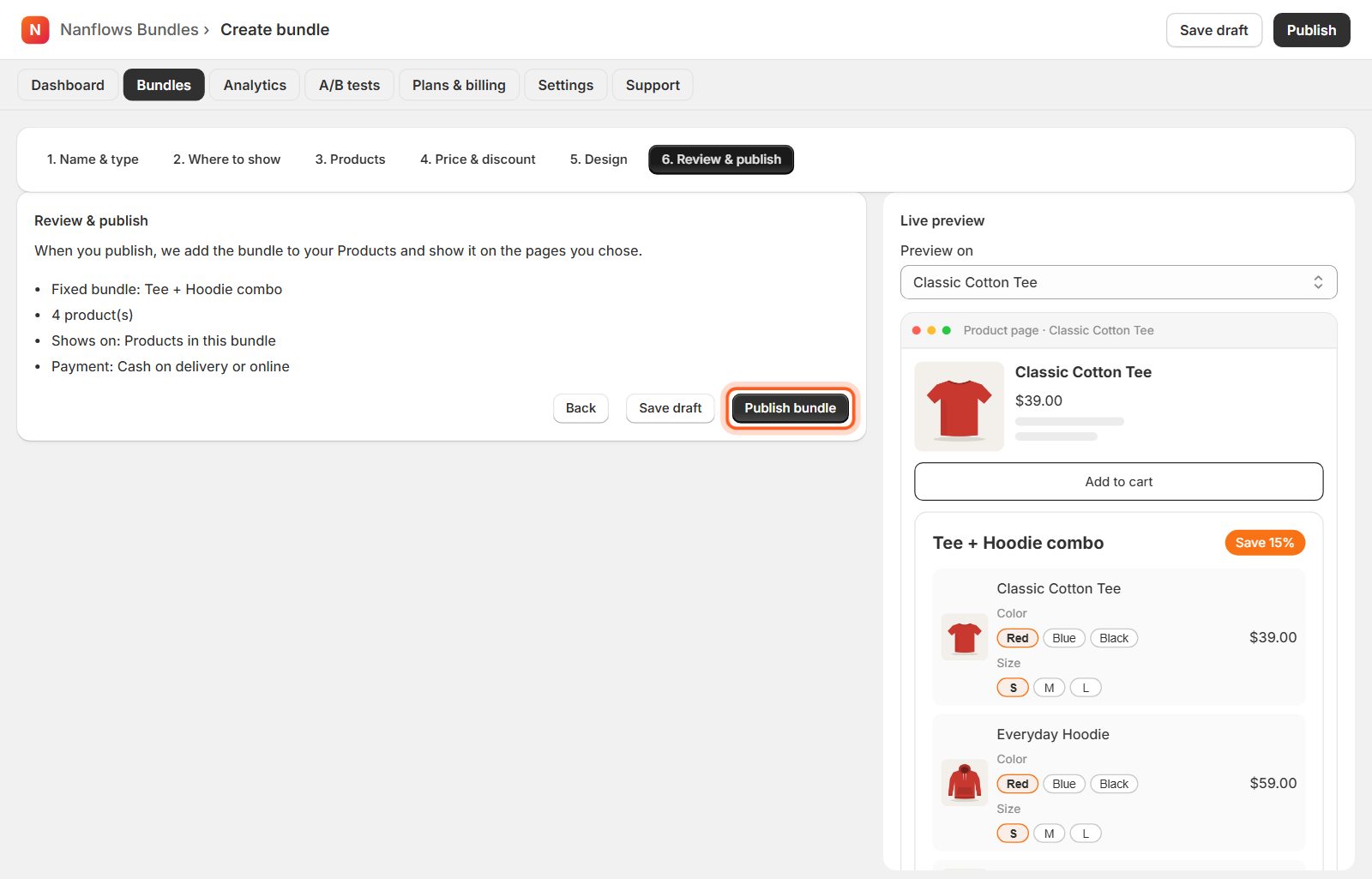Go Back to the previous step

click(x=581, y=408)
